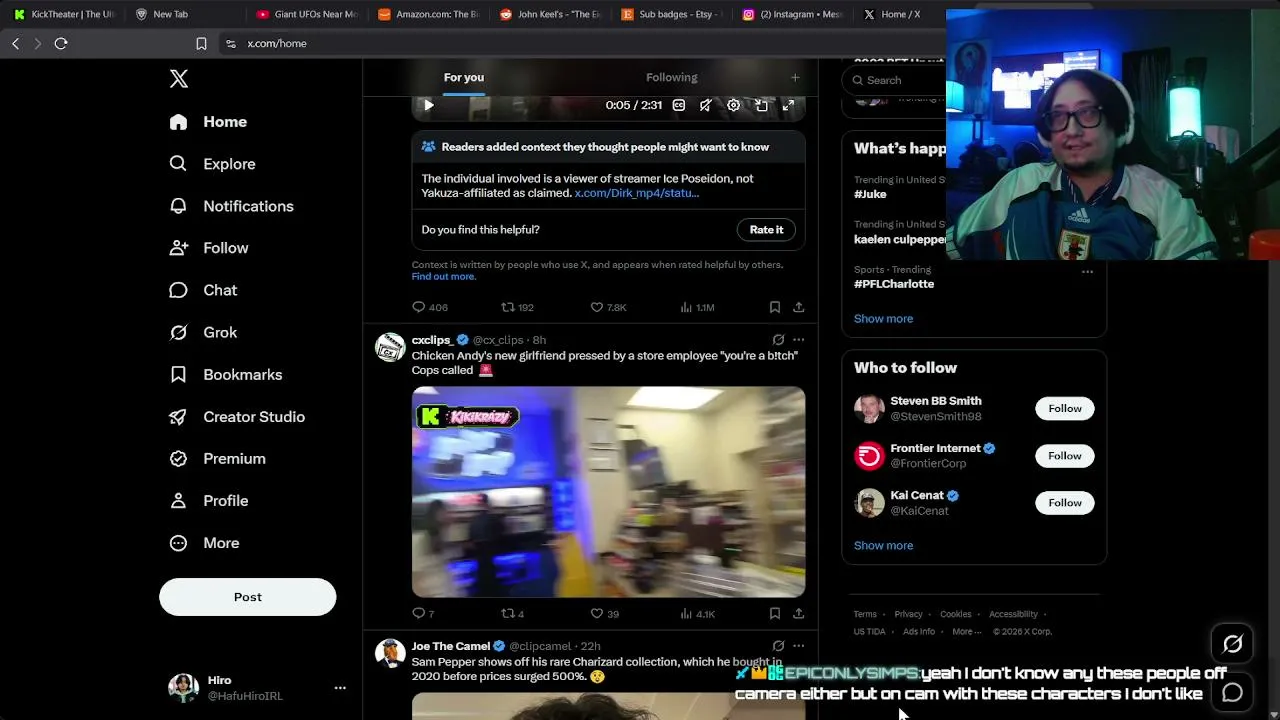Like the post with 7.8K likes
Viewport: 1280px width, 720px height.
tap(597, 307)
